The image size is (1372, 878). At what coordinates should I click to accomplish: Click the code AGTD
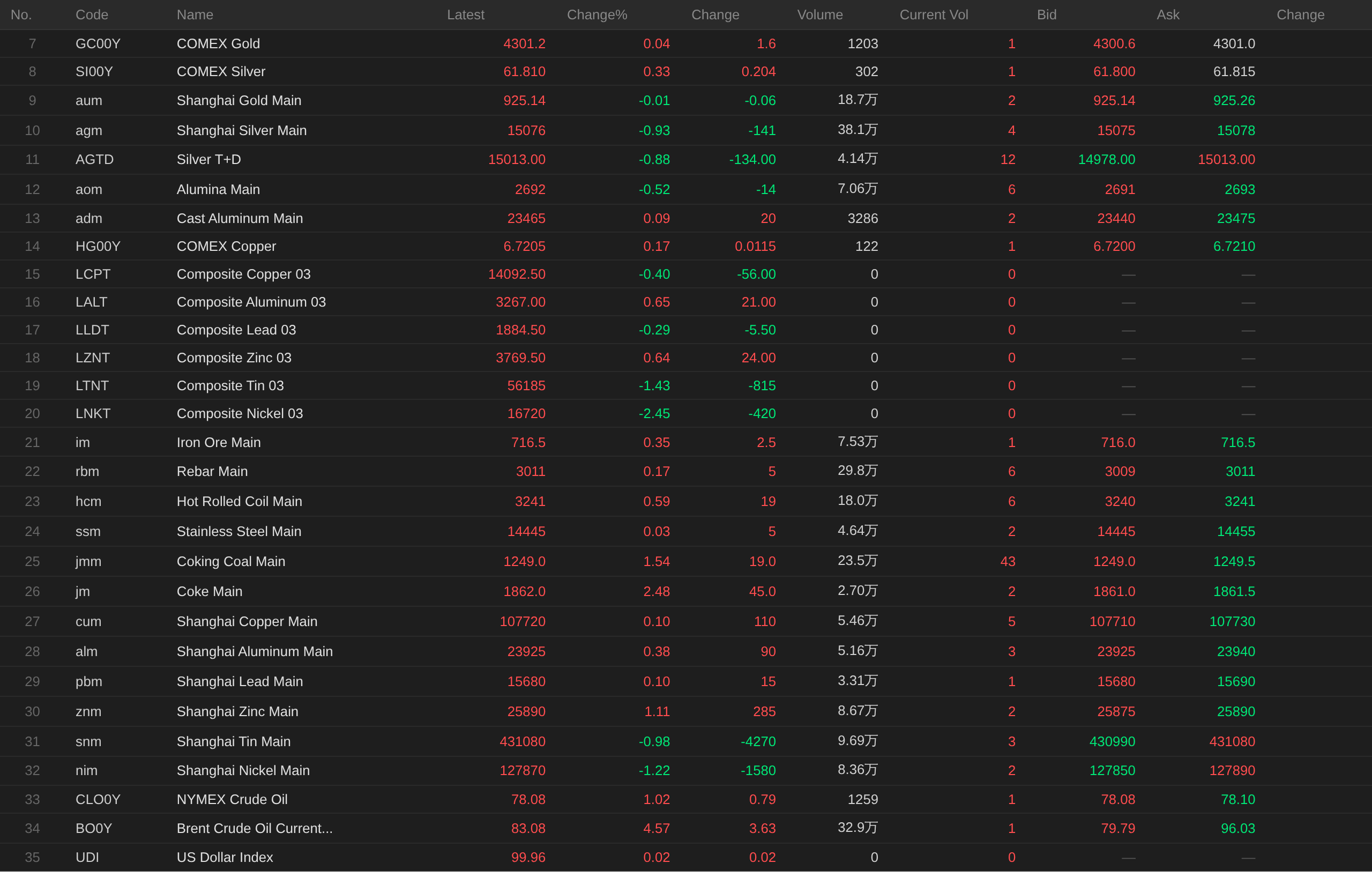[x=95, y=160]
